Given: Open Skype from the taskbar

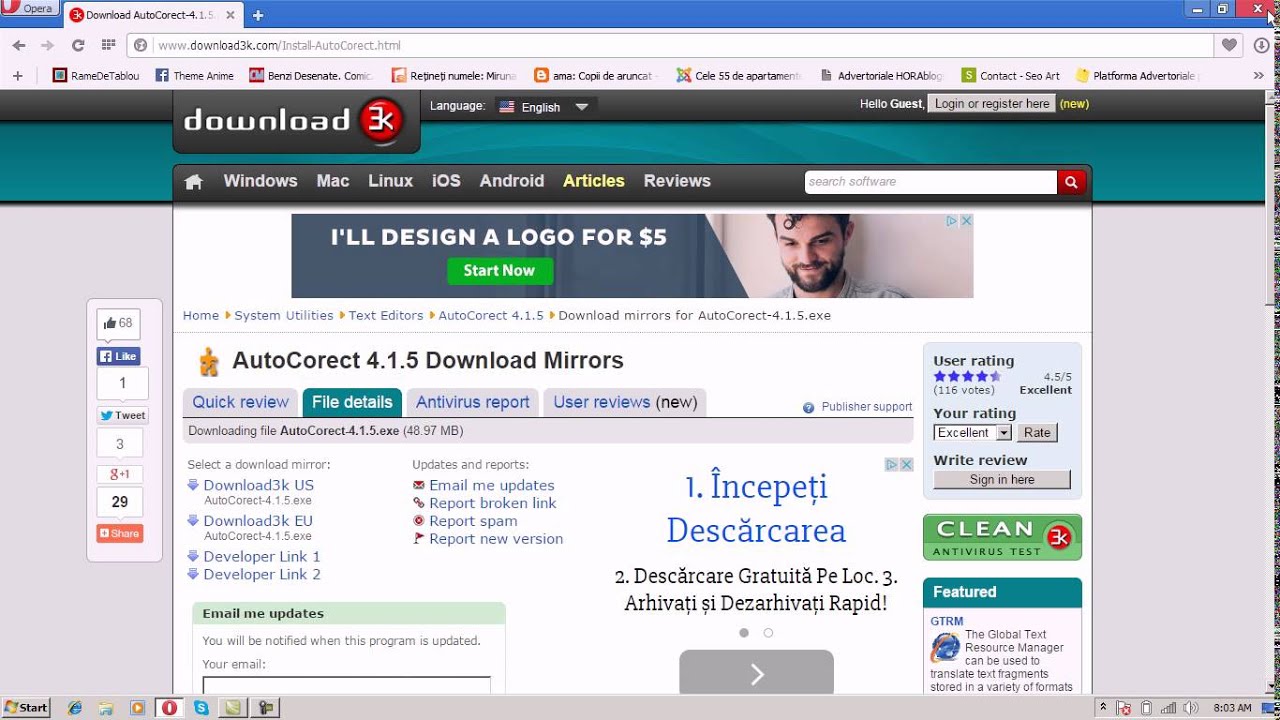Looking at the screenshot, I should point(202,708).
